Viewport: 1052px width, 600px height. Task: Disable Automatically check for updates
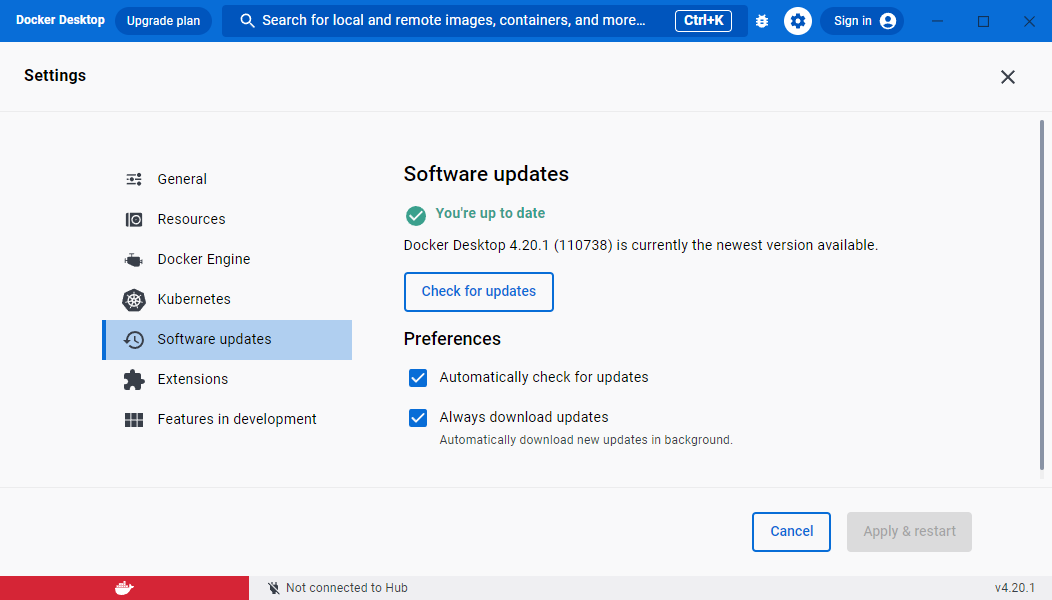tap(418, 378)
